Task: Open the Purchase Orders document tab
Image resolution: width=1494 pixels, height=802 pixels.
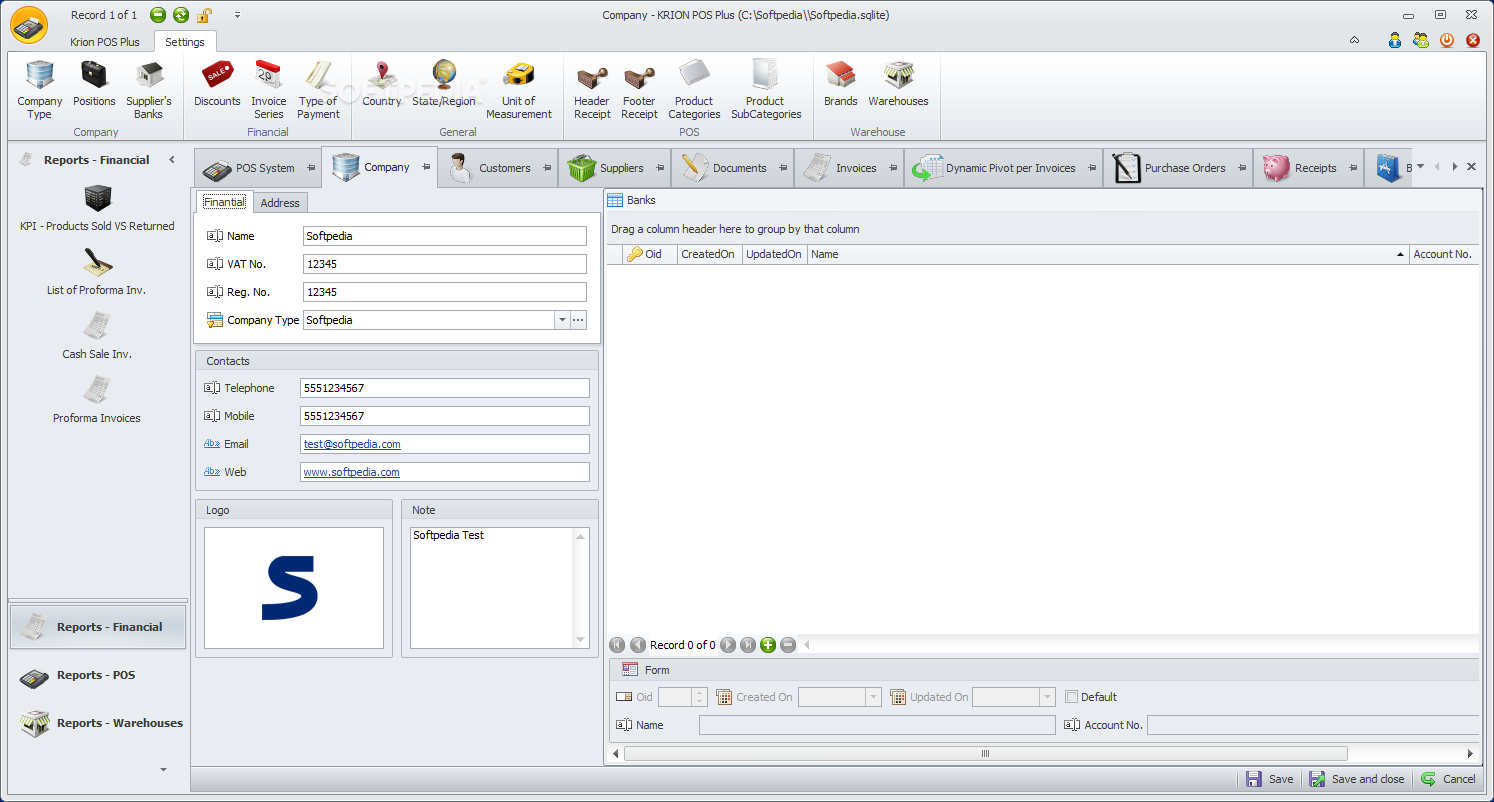Action: 1178,168
